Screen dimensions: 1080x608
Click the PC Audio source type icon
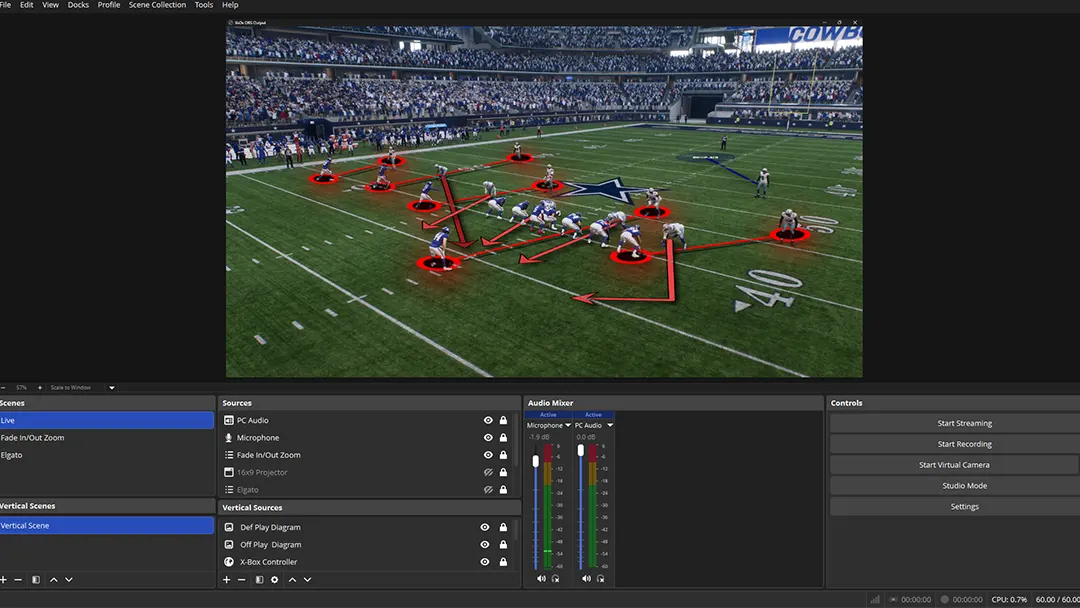click(x=229, y=420)
